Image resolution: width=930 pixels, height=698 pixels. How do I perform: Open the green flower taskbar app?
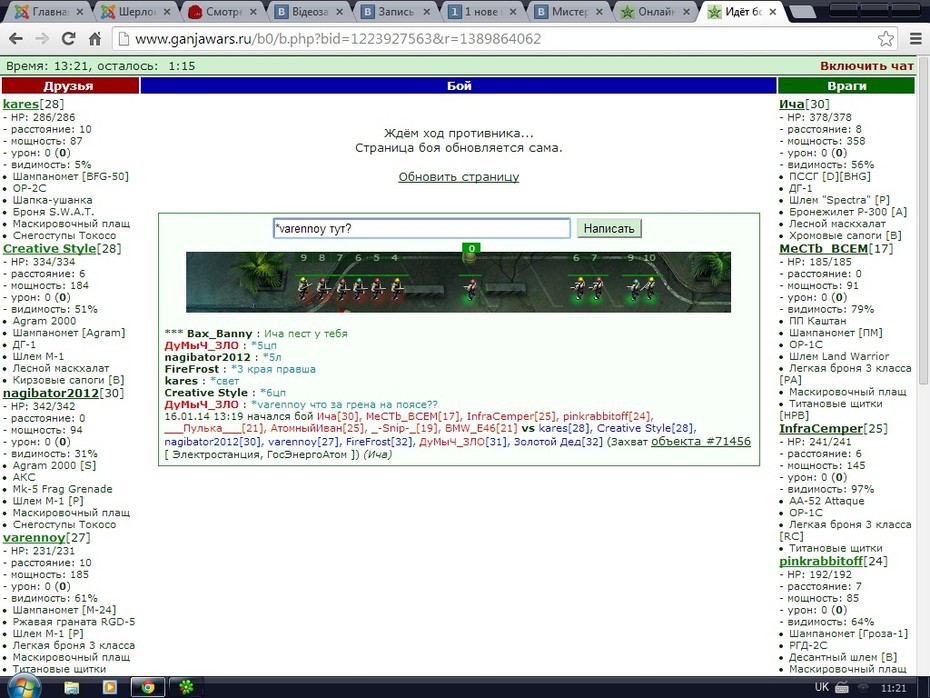pyautogui.click(x=186, y=687)
